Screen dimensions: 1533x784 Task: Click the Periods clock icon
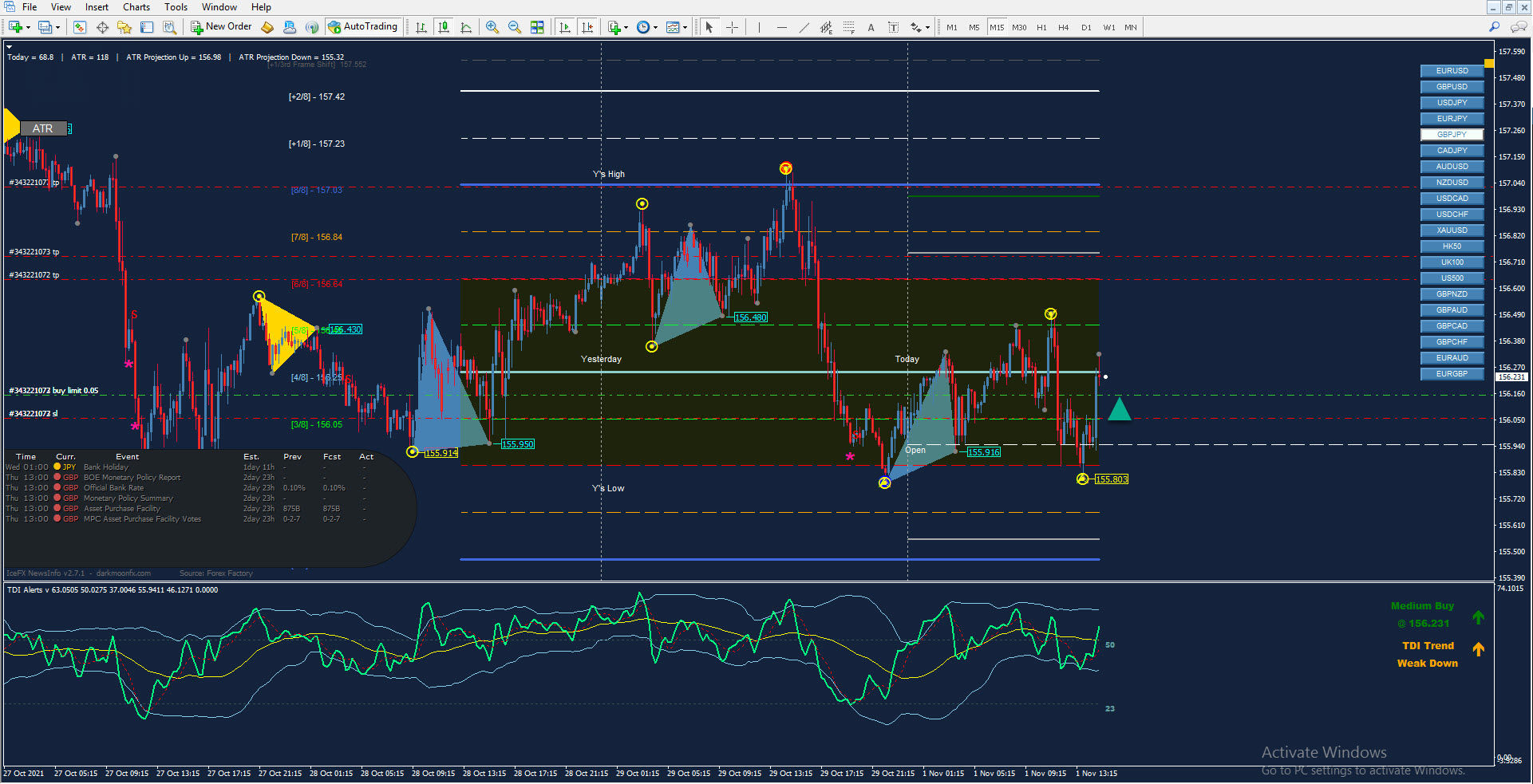click(x=643, y=27)
